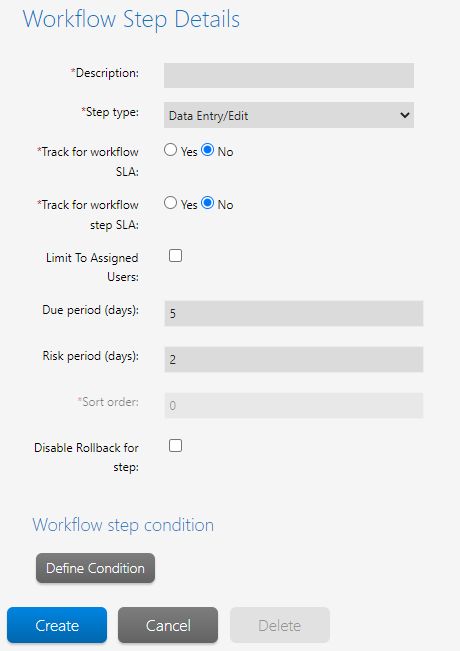The width and height of the screenshot is (460, 651).
Task: Select Yes for Track for workflow SLA
Action: tap(170, 150)
